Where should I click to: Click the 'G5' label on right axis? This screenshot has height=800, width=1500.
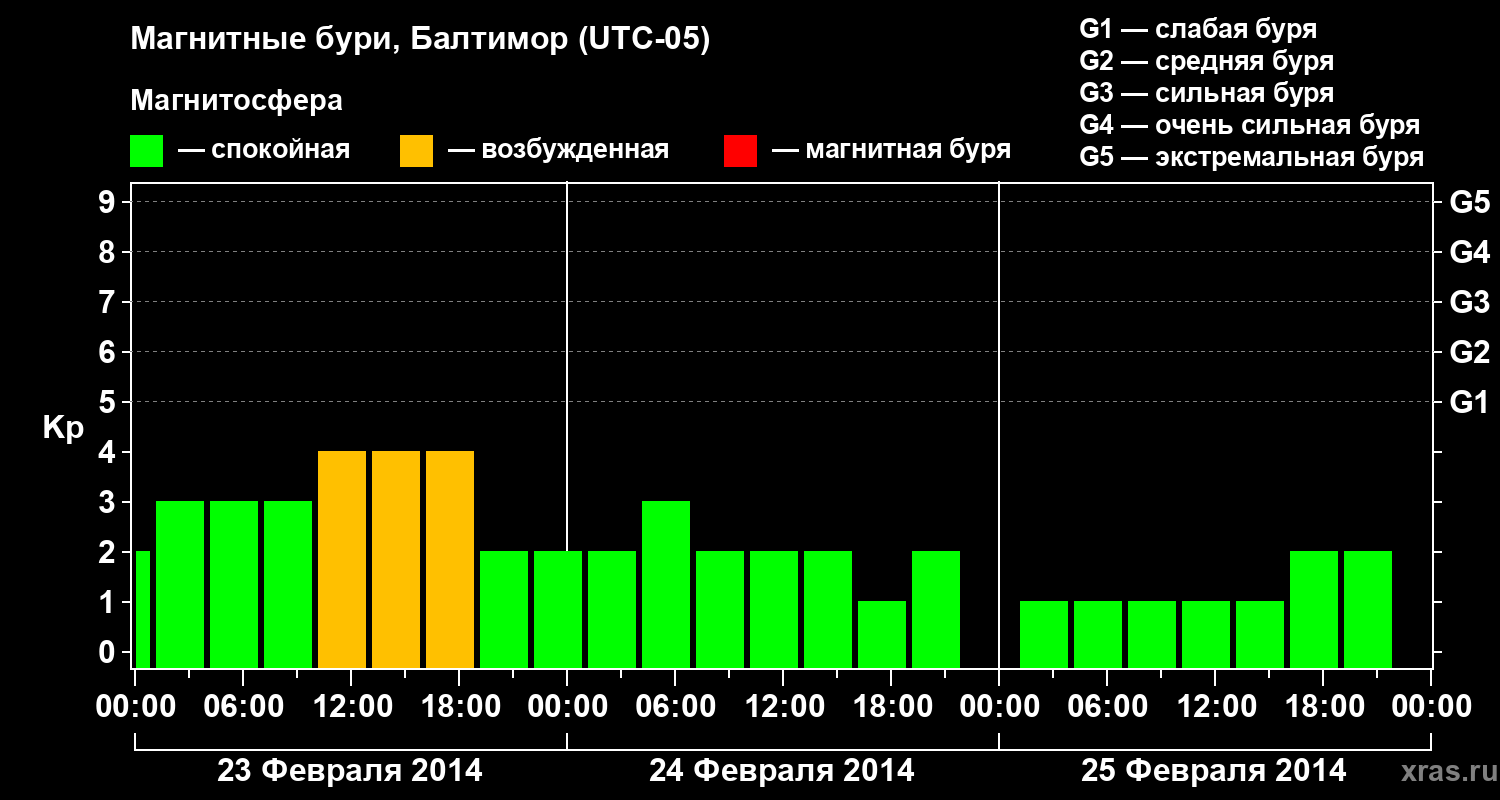tap(1470, 202)
